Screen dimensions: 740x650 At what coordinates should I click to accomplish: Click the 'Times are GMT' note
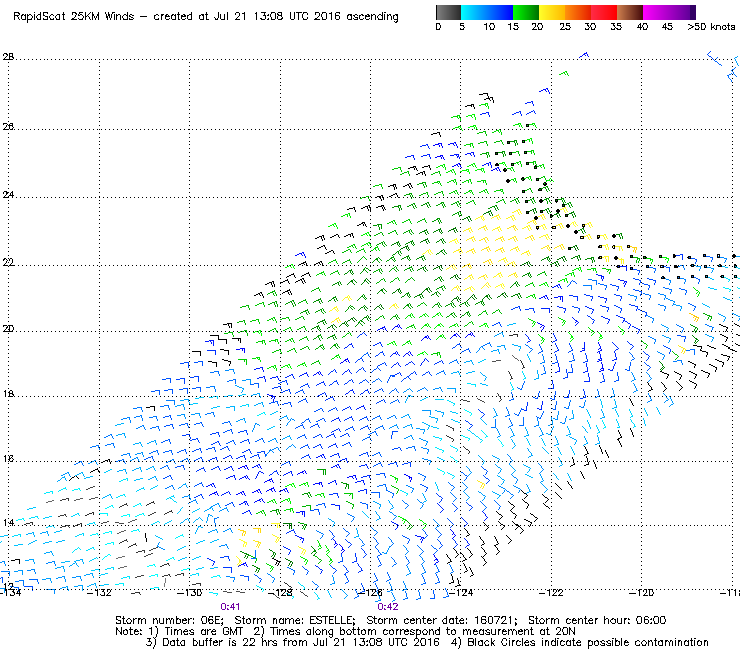click(x=203, y=632)
